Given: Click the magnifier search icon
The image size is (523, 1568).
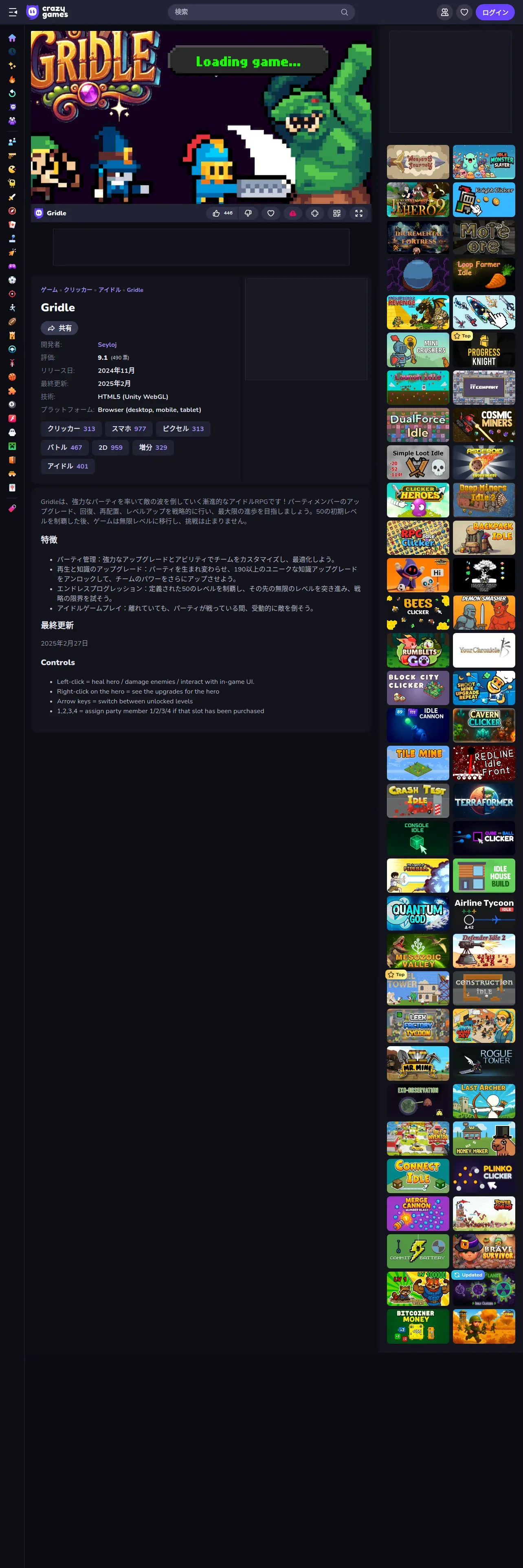Looking at the screenshot, I should (345, 12).
